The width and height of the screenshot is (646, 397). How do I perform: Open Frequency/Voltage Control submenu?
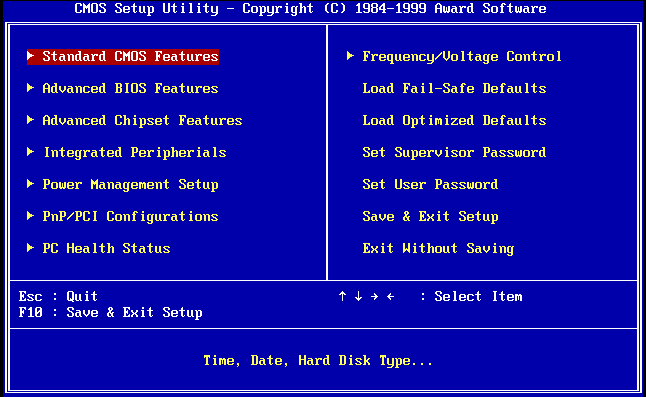462,56
